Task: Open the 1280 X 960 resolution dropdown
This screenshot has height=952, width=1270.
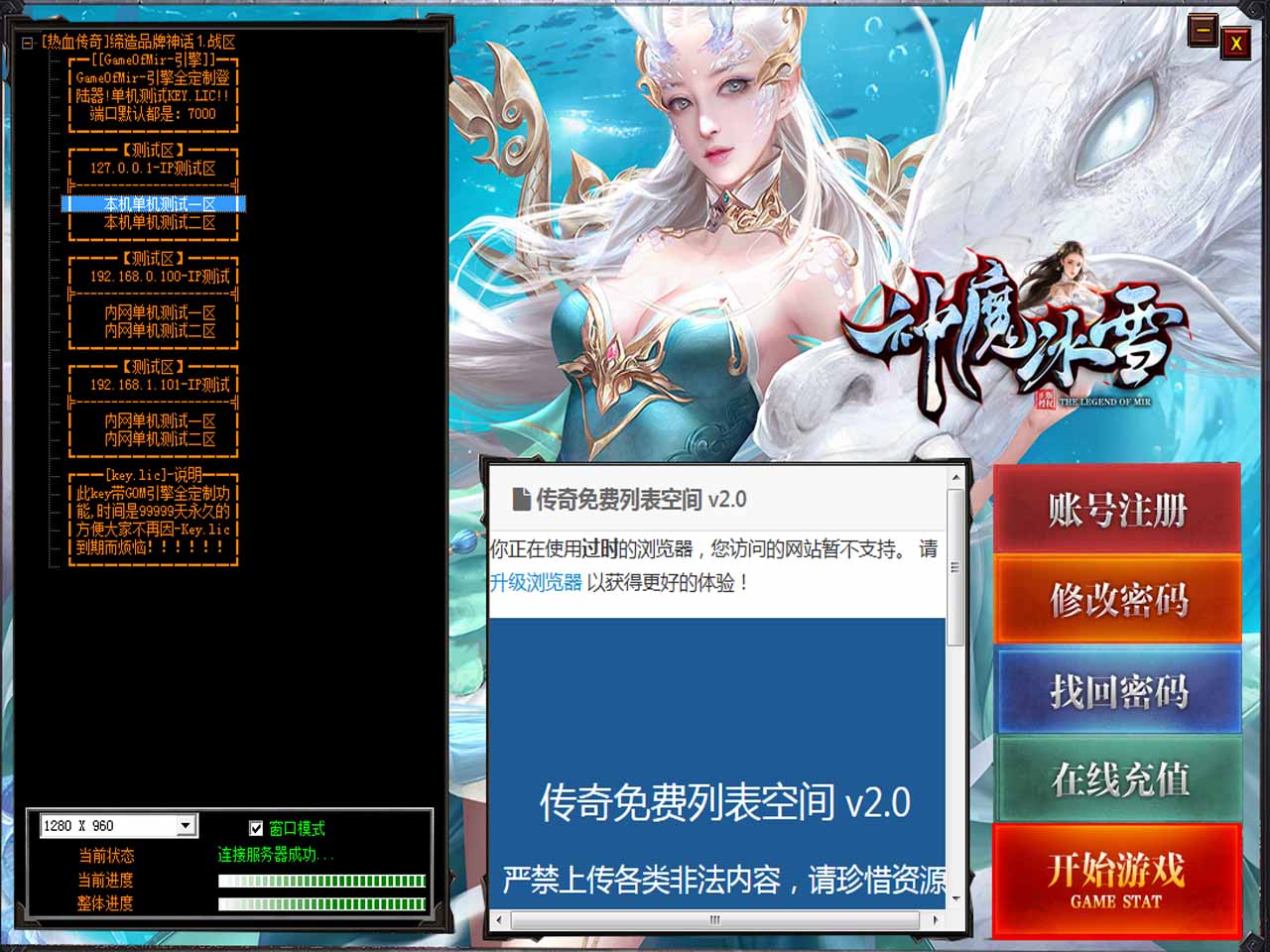Action: click(x=186, y=825)
